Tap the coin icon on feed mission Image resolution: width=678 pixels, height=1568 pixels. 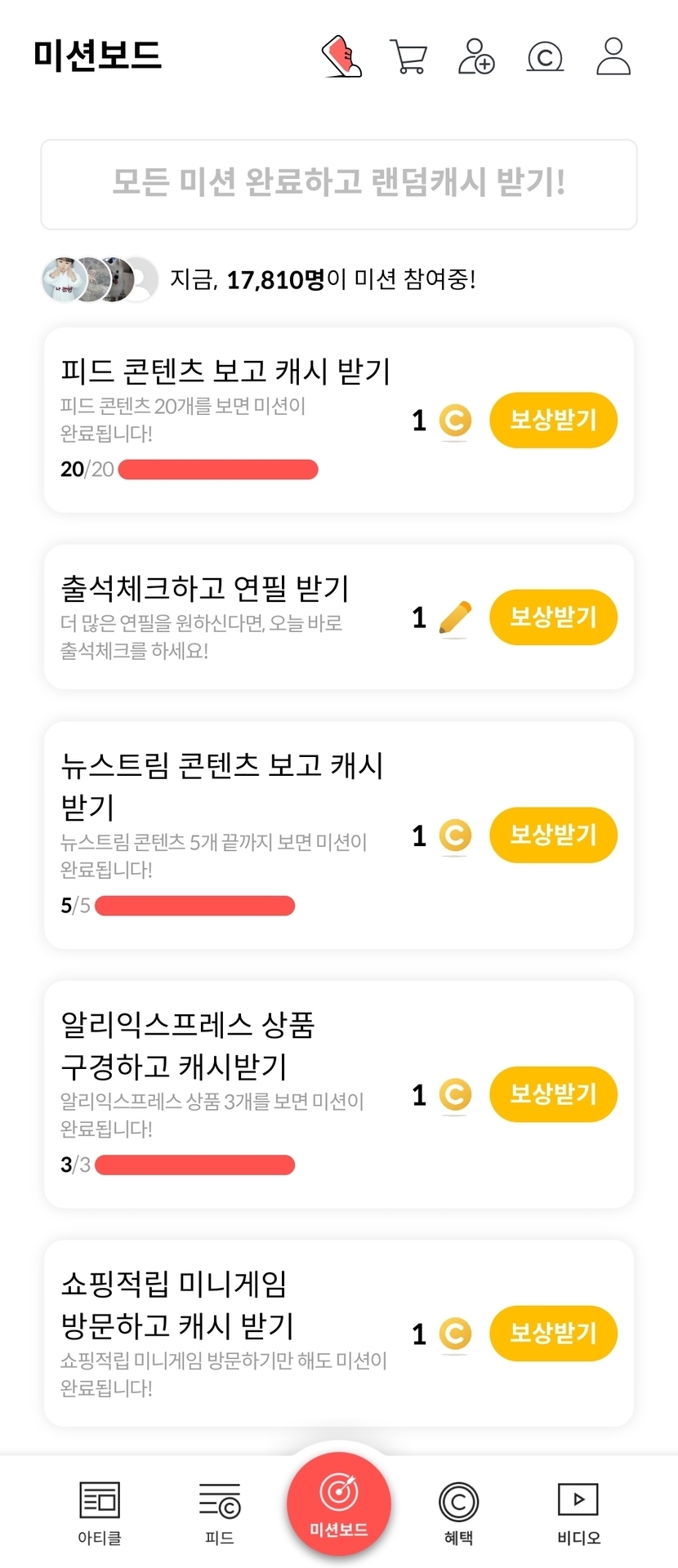click(455, 421)
